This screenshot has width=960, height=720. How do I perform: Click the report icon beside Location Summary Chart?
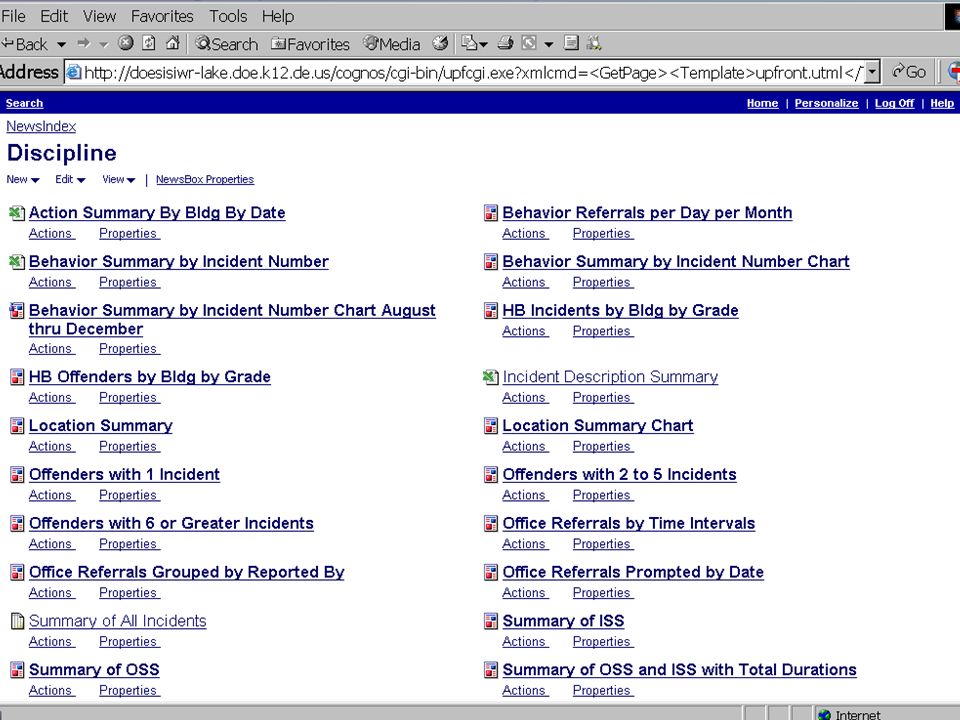click(490, 426)
